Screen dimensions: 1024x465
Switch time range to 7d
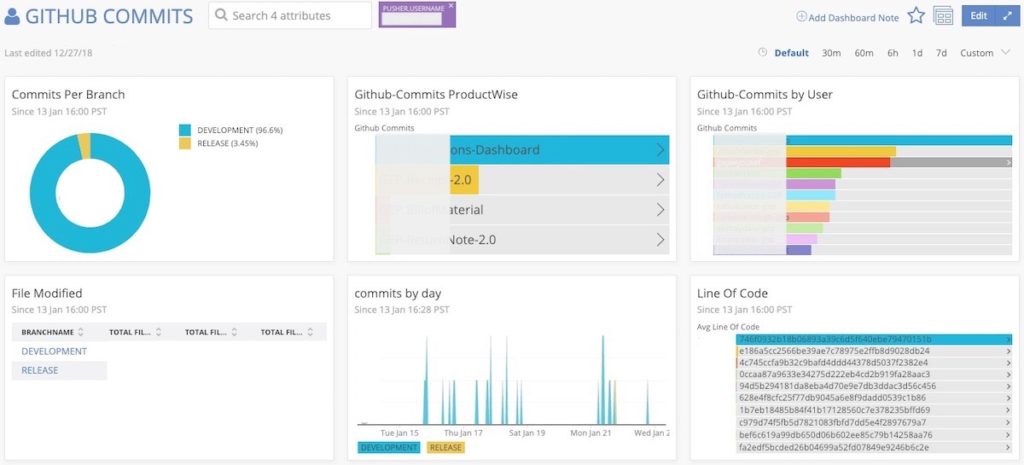tap(941, 53)
